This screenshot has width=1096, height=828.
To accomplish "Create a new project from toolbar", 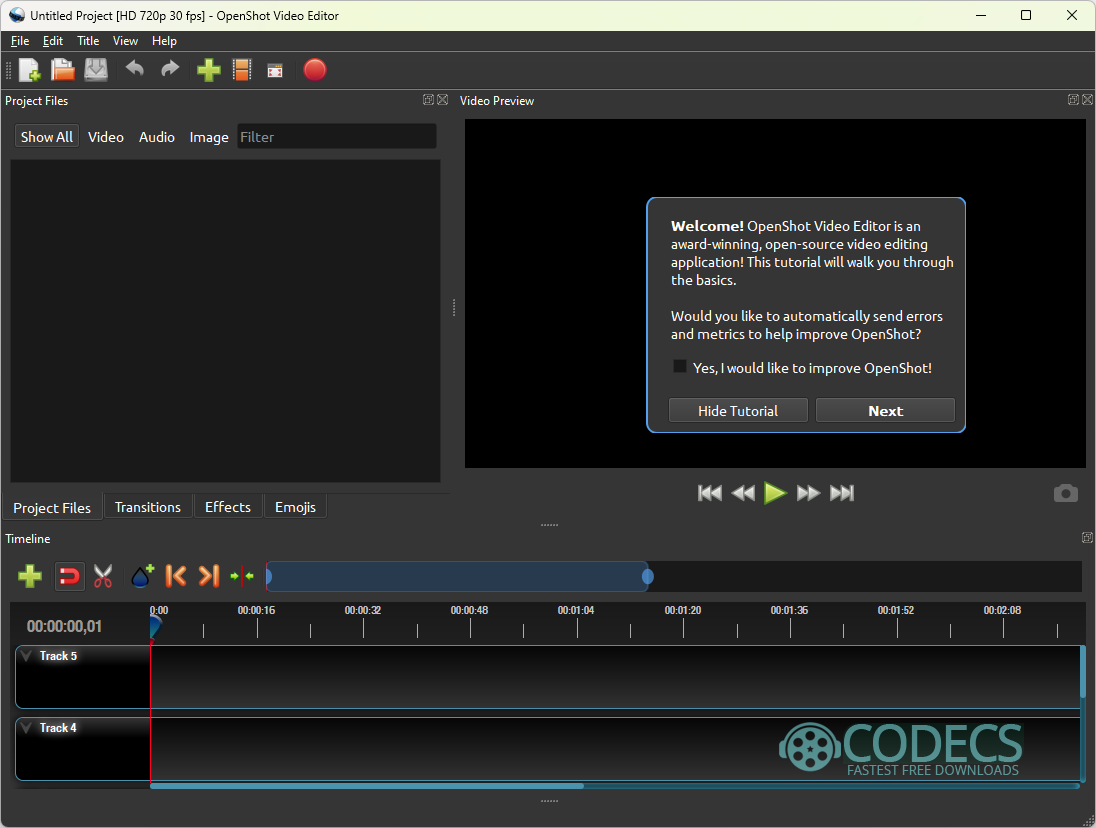I will (x=29, y=70).
